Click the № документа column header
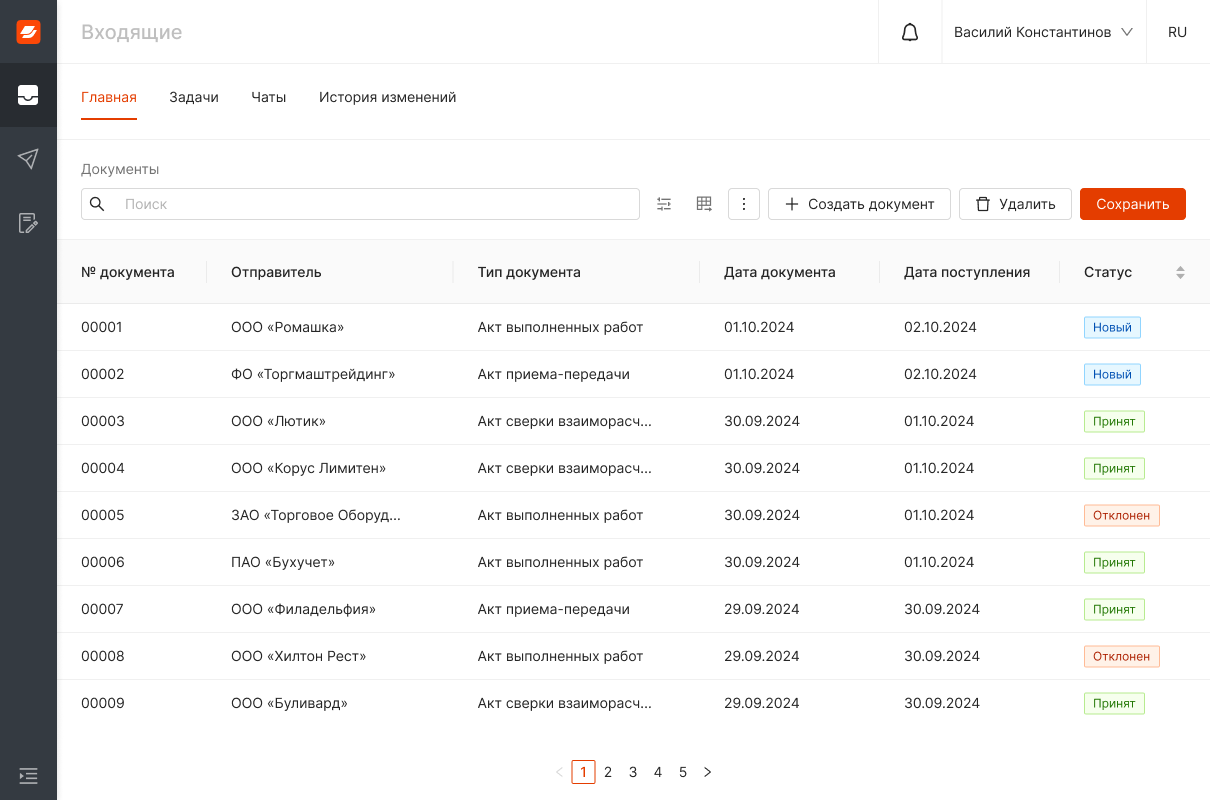The height and width of the screenshot is (800, 1210). 128,272
